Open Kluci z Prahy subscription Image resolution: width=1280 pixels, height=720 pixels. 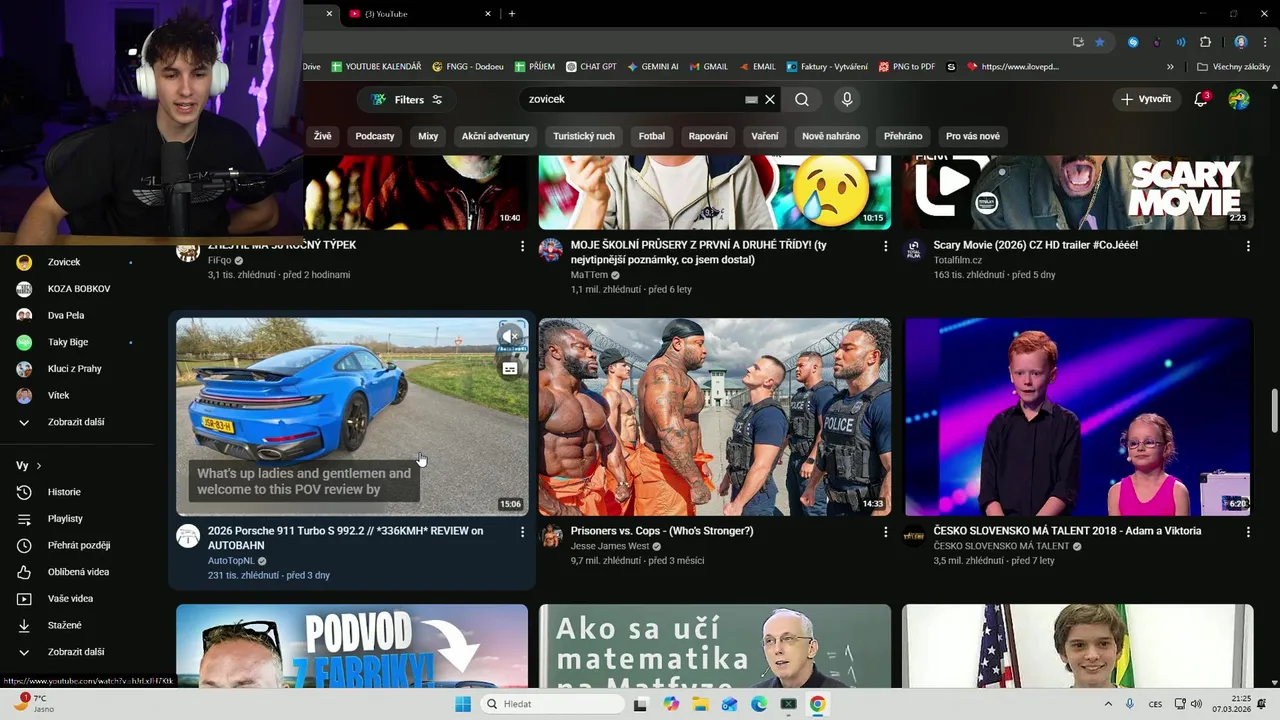(75, 369)
